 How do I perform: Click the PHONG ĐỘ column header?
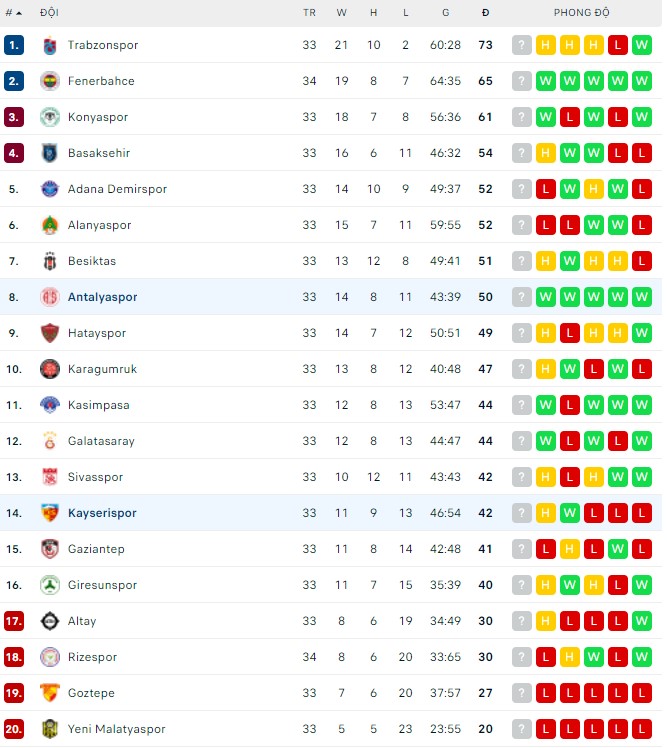tap(582, 13)
